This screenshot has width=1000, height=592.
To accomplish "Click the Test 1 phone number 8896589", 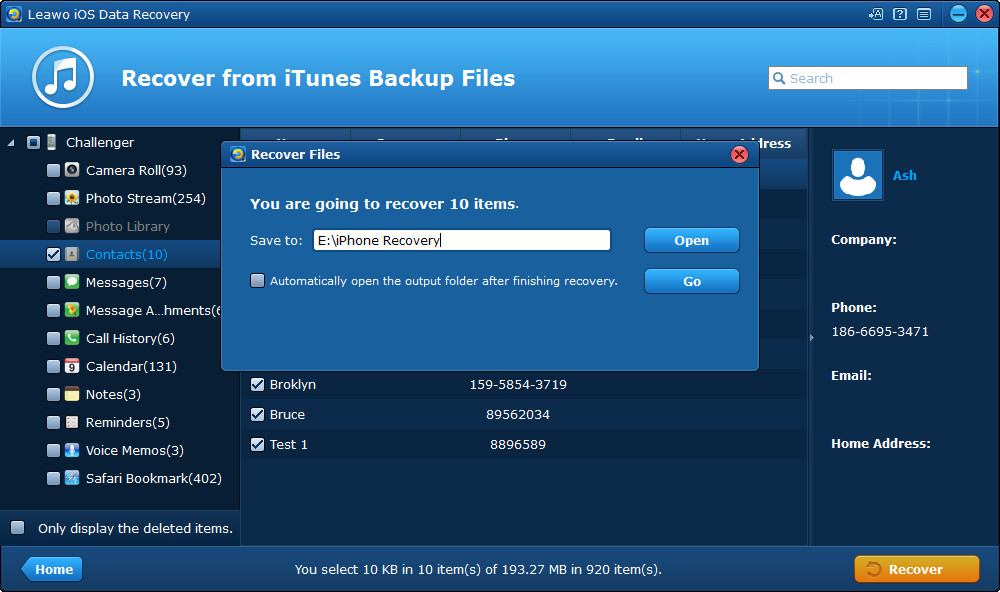I will point(518,445).
